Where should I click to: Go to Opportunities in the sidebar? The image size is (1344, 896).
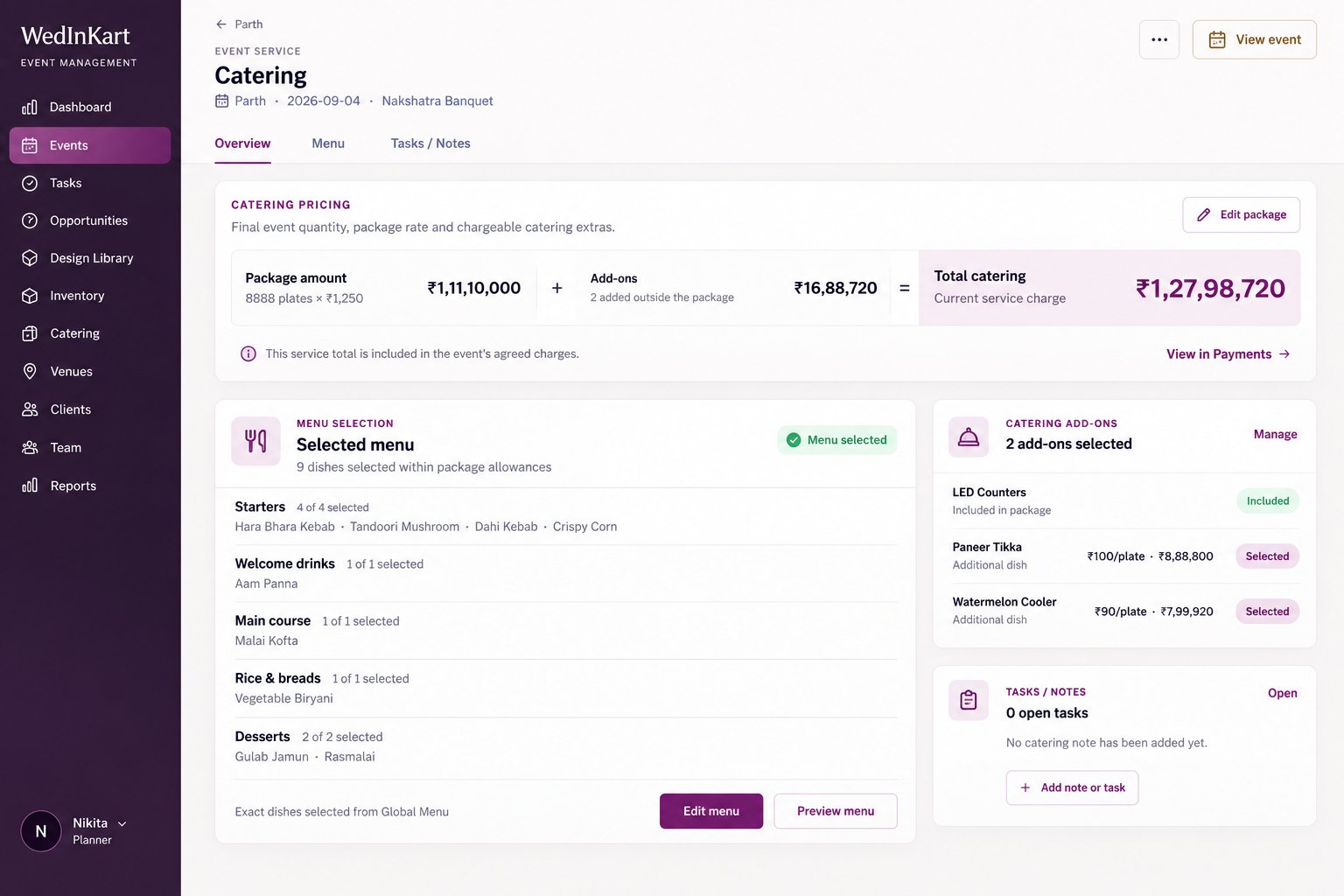89,220
